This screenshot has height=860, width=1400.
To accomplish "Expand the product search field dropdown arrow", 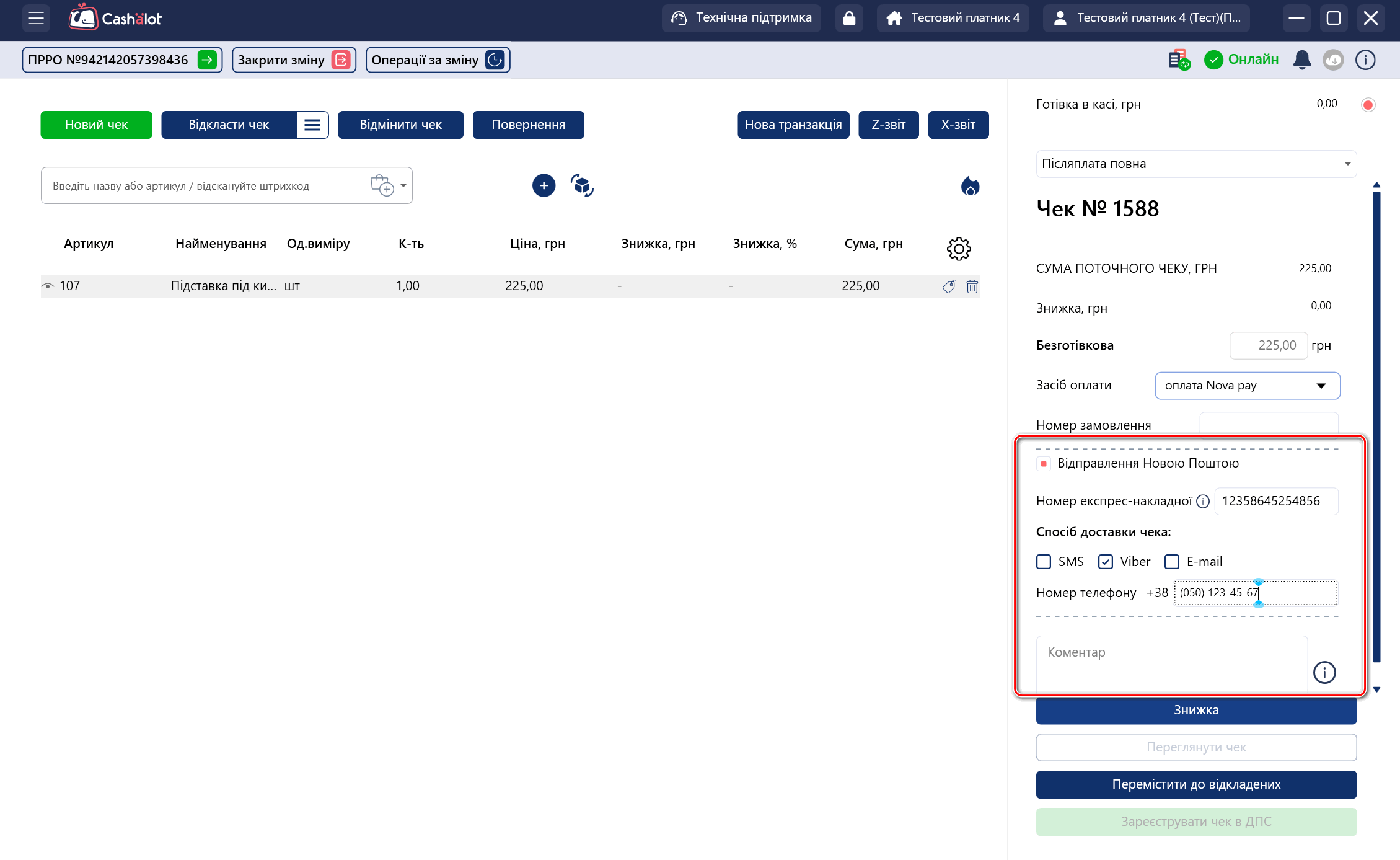I will click(403, 185).
